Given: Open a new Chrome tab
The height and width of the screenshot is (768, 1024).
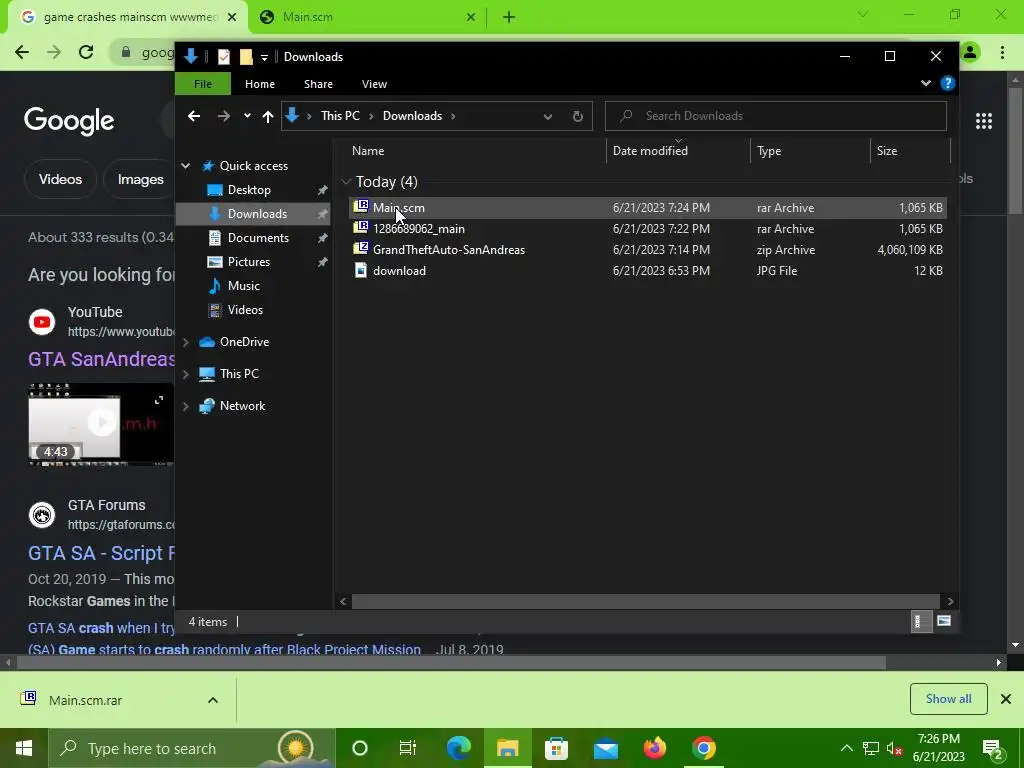Looking at the screenshot, I should point(509,18).
